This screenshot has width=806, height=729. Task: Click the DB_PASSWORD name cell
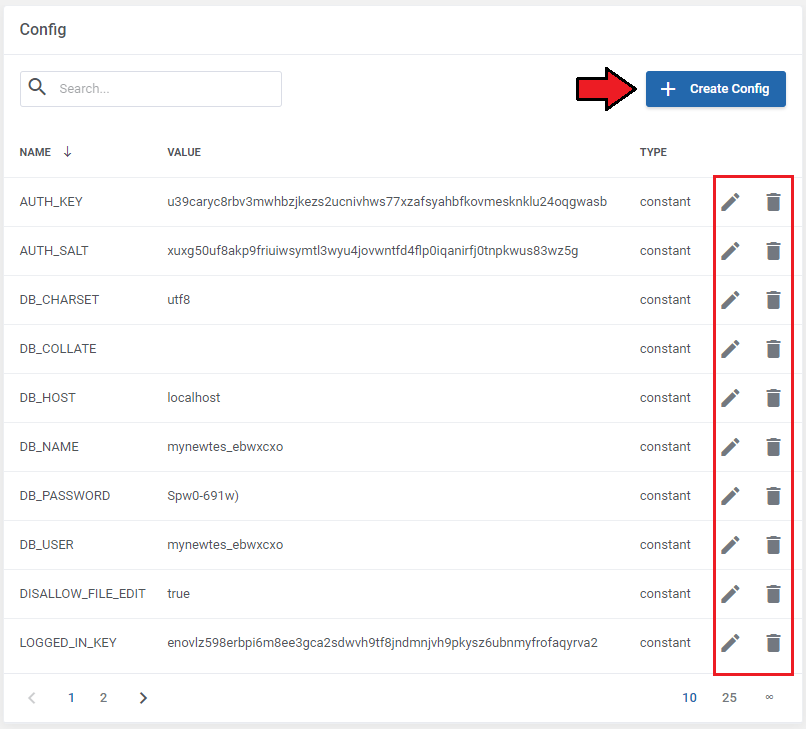tap(65, 496)
